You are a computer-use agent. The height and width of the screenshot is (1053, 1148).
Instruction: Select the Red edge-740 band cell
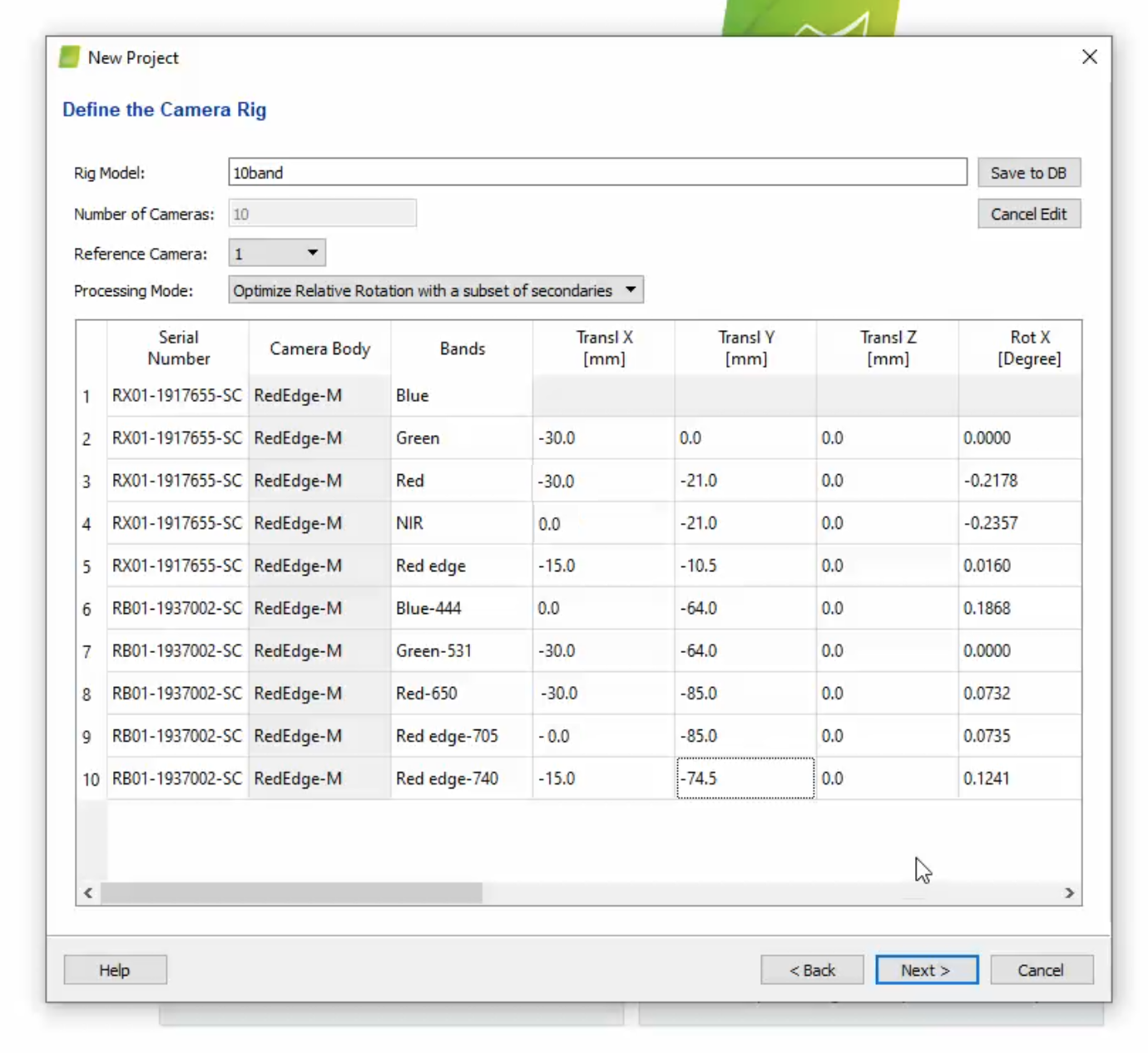click(x=462, y=779)
